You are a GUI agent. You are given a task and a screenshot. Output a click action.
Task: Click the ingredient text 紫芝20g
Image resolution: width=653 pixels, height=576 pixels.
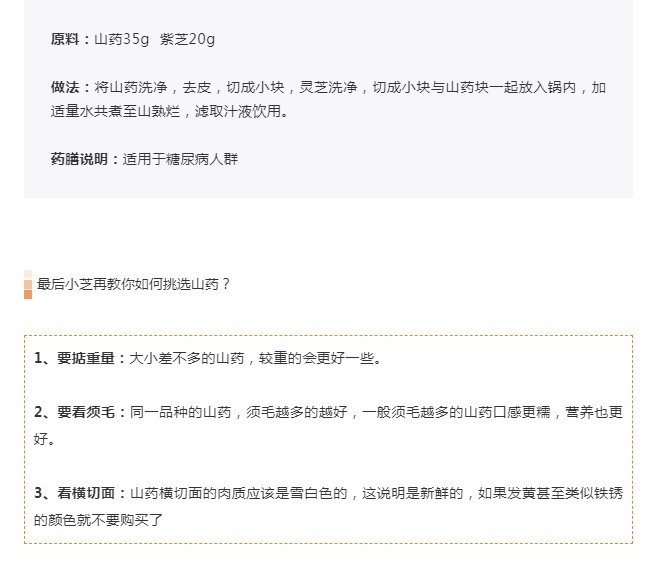(x=187, y=40)
